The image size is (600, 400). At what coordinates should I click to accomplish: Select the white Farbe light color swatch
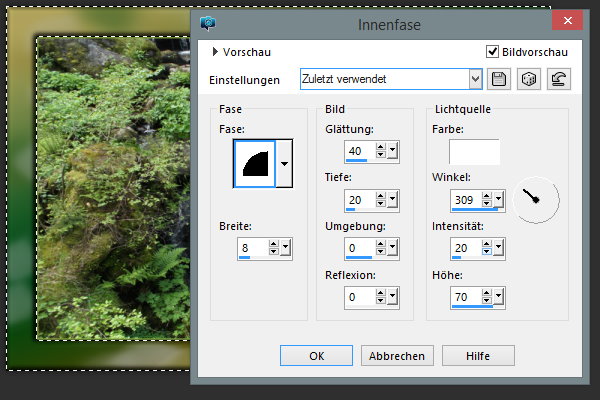coord(474,151)
